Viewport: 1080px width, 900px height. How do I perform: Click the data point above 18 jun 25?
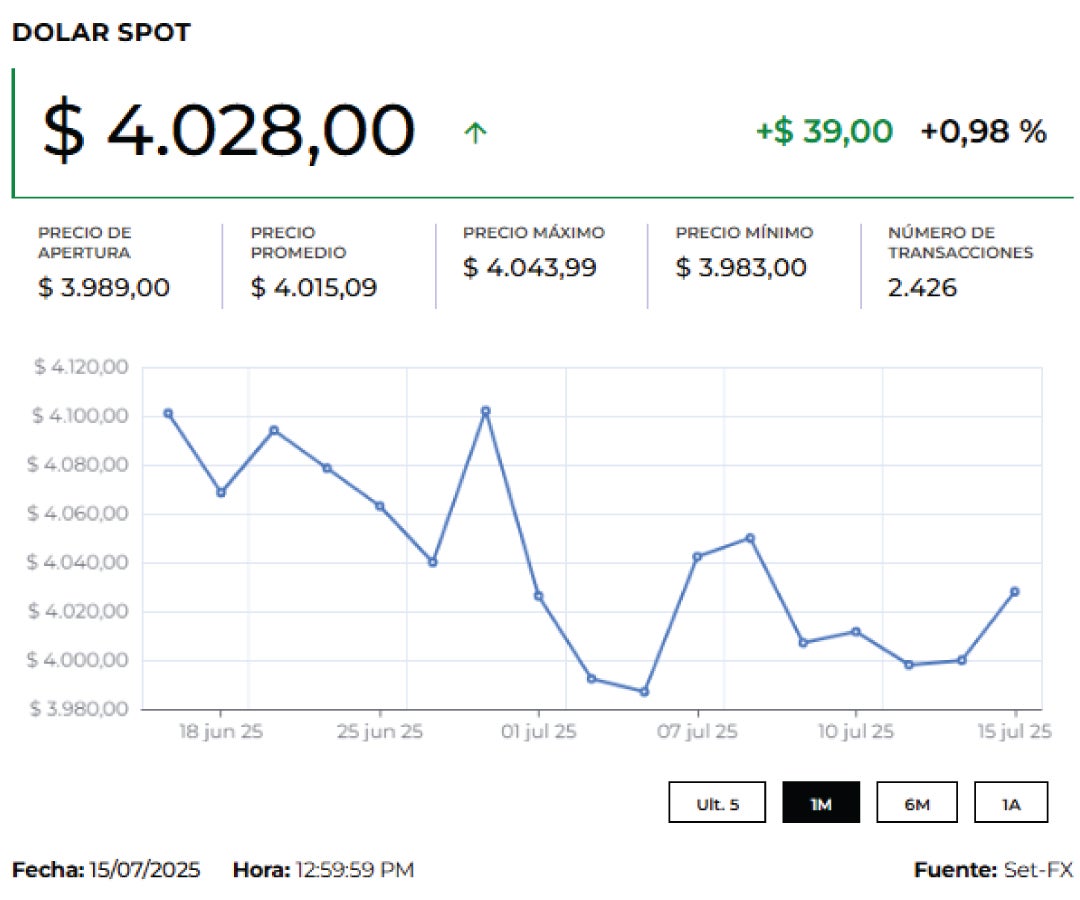coord(221,492)
